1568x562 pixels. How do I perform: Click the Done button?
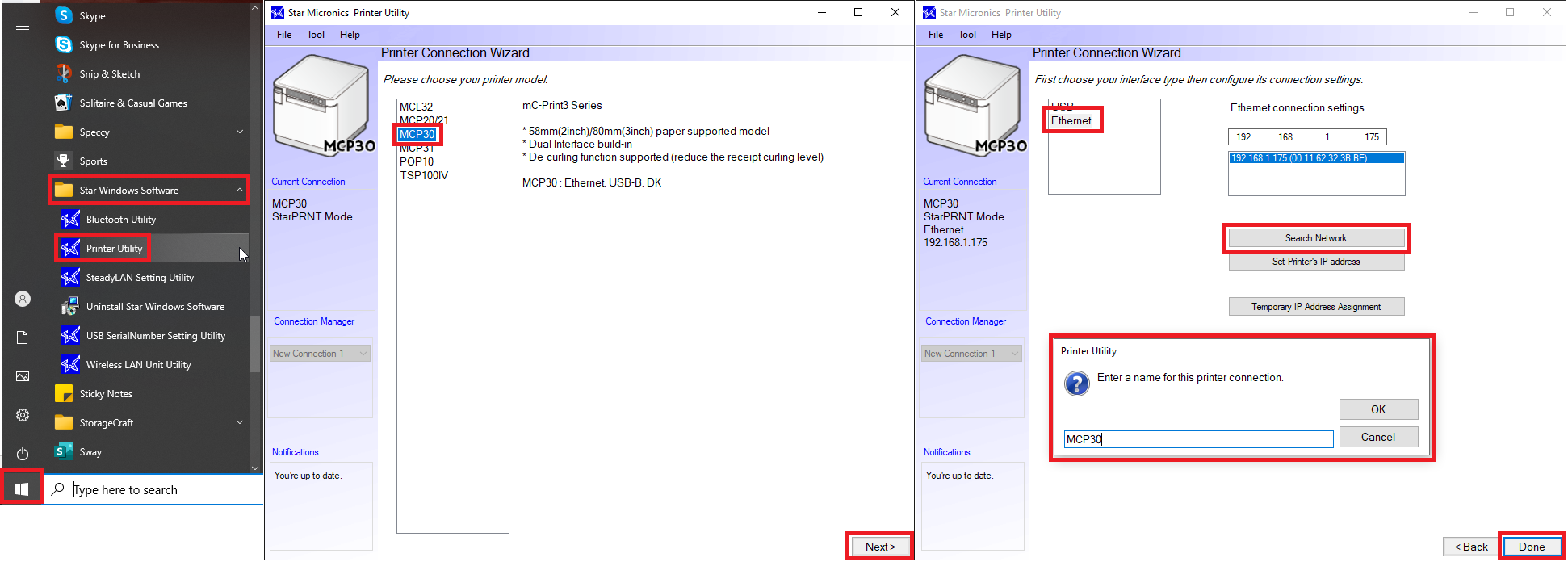pos(1532,547)
